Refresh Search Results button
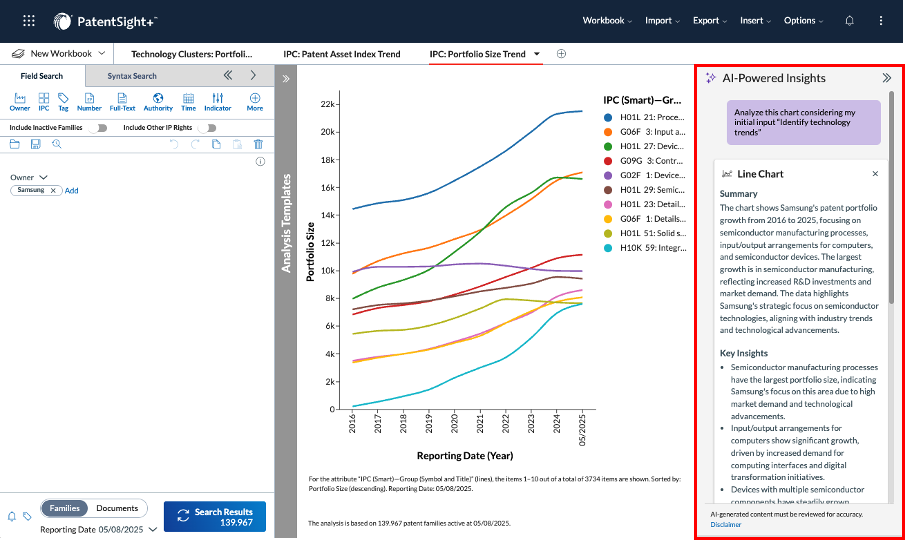This screenshot has height=546, width=910. (x=215, y=516)
